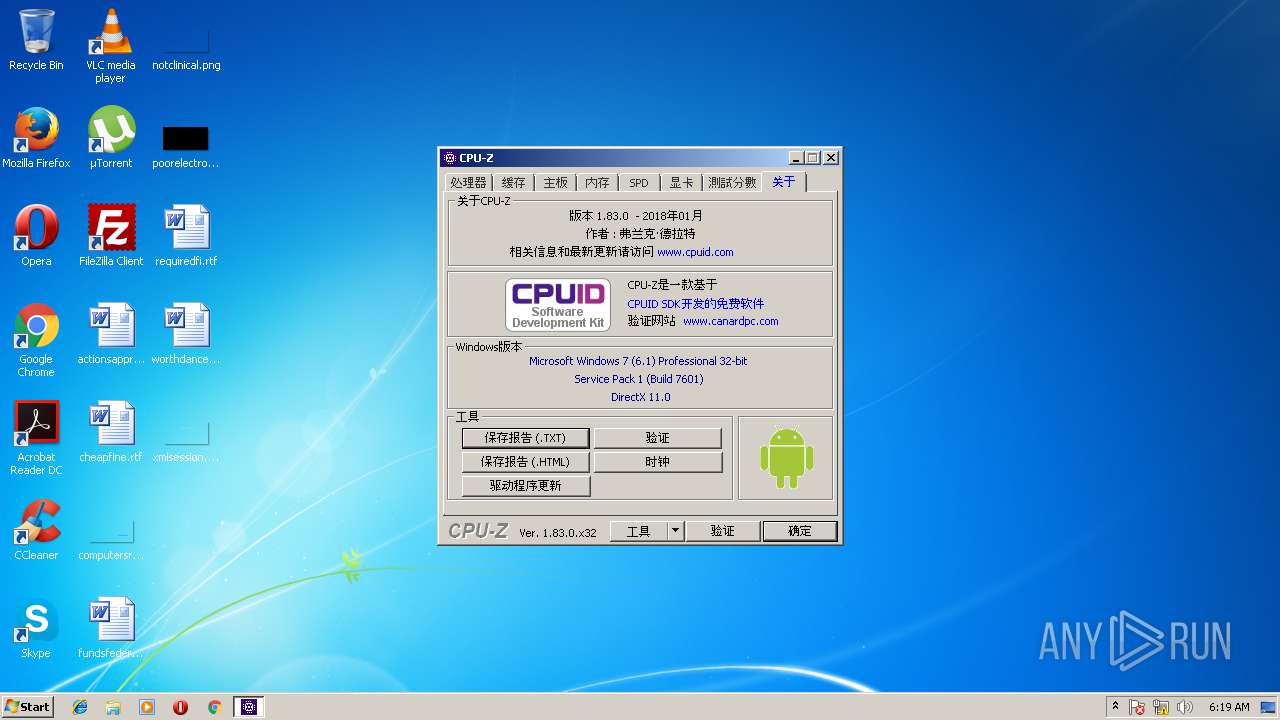Switch to the 測試分數 tab

tap(732, 182)
